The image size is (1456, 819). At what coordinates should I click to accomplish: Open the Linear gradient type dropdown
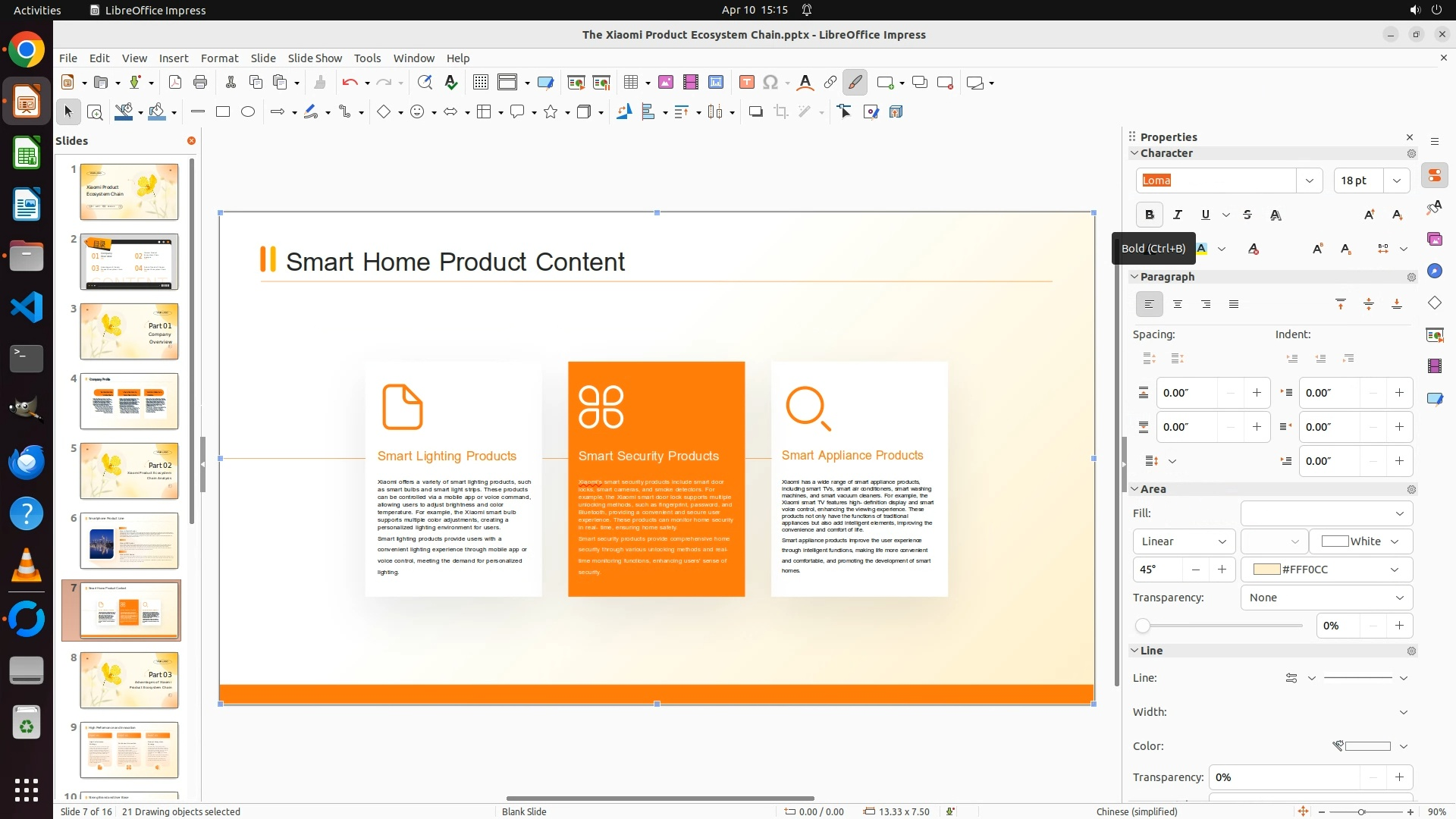pyautogui.click(x=1184, y=541)
